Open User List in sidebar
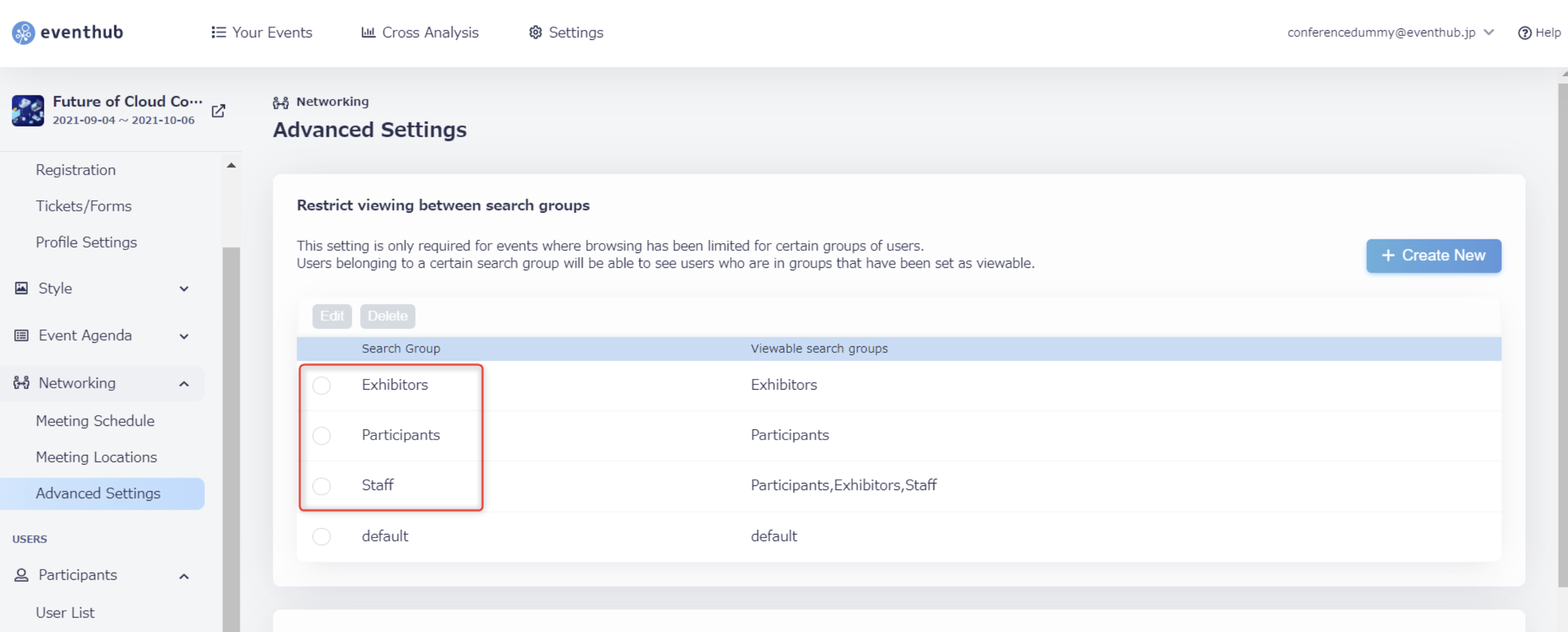This screenshot has width=1568, height=632. coord(65,613)
